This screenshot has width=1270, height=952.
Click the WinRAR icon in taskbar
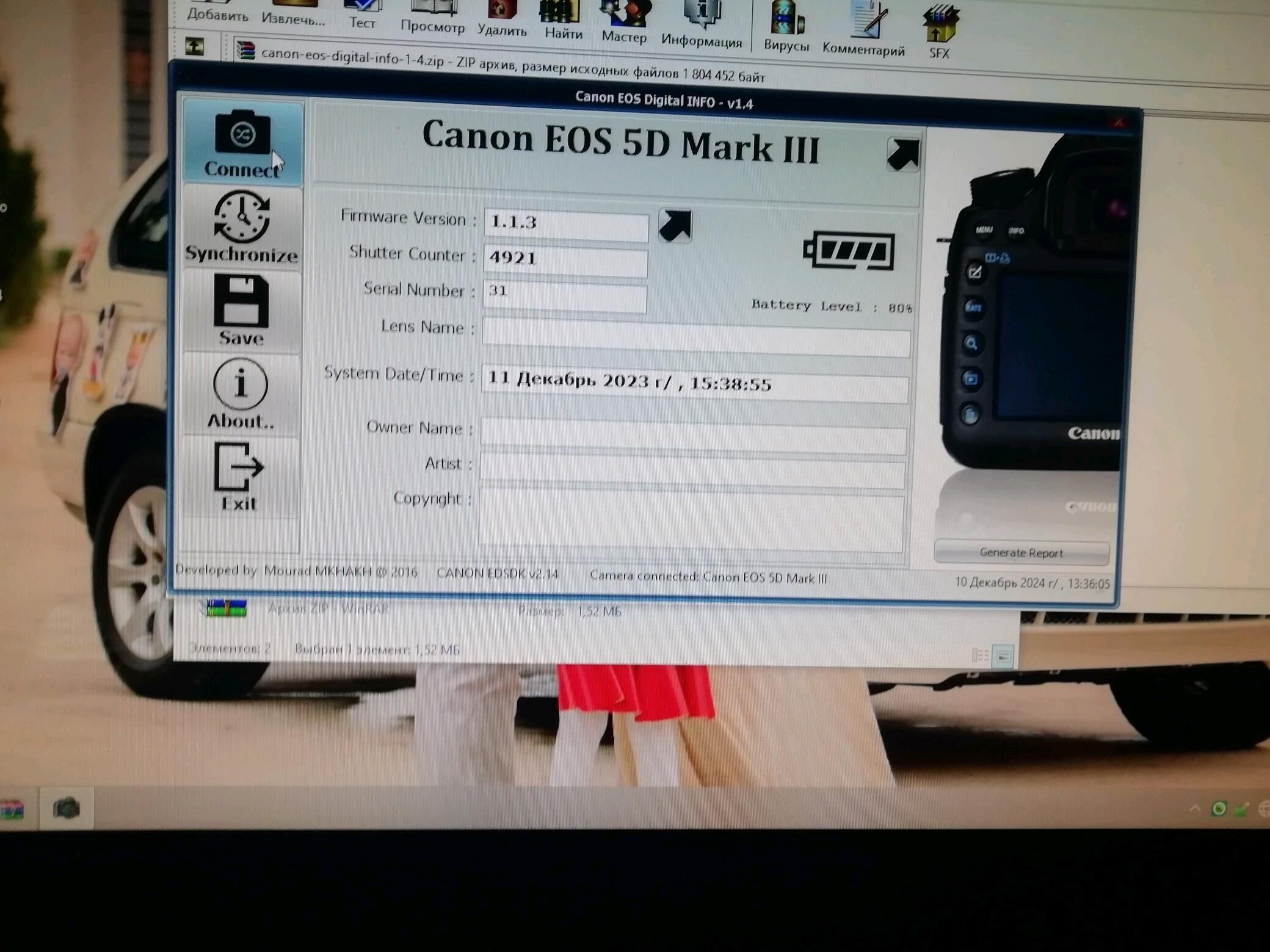pyautogui.click(x=12, y=810)
